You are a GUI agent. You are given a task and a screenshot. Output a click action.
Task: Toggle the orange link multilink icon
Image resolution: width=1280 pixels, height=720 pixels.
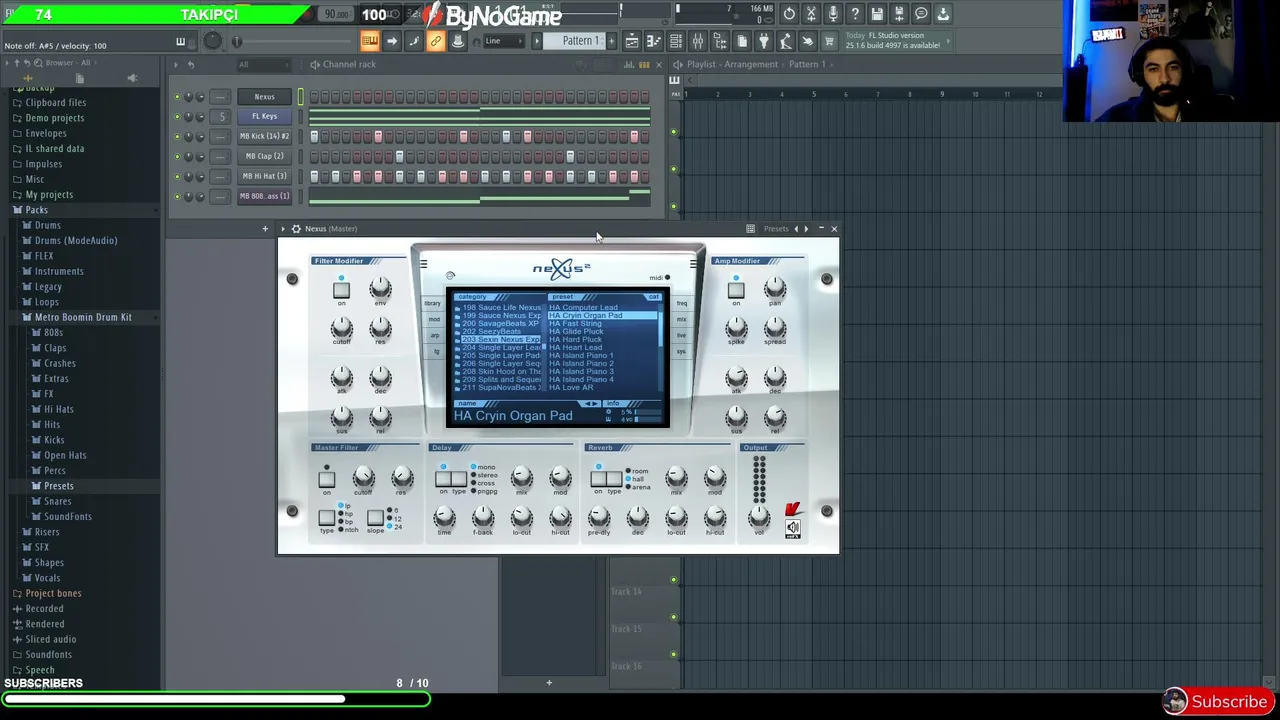click(435, 41)
